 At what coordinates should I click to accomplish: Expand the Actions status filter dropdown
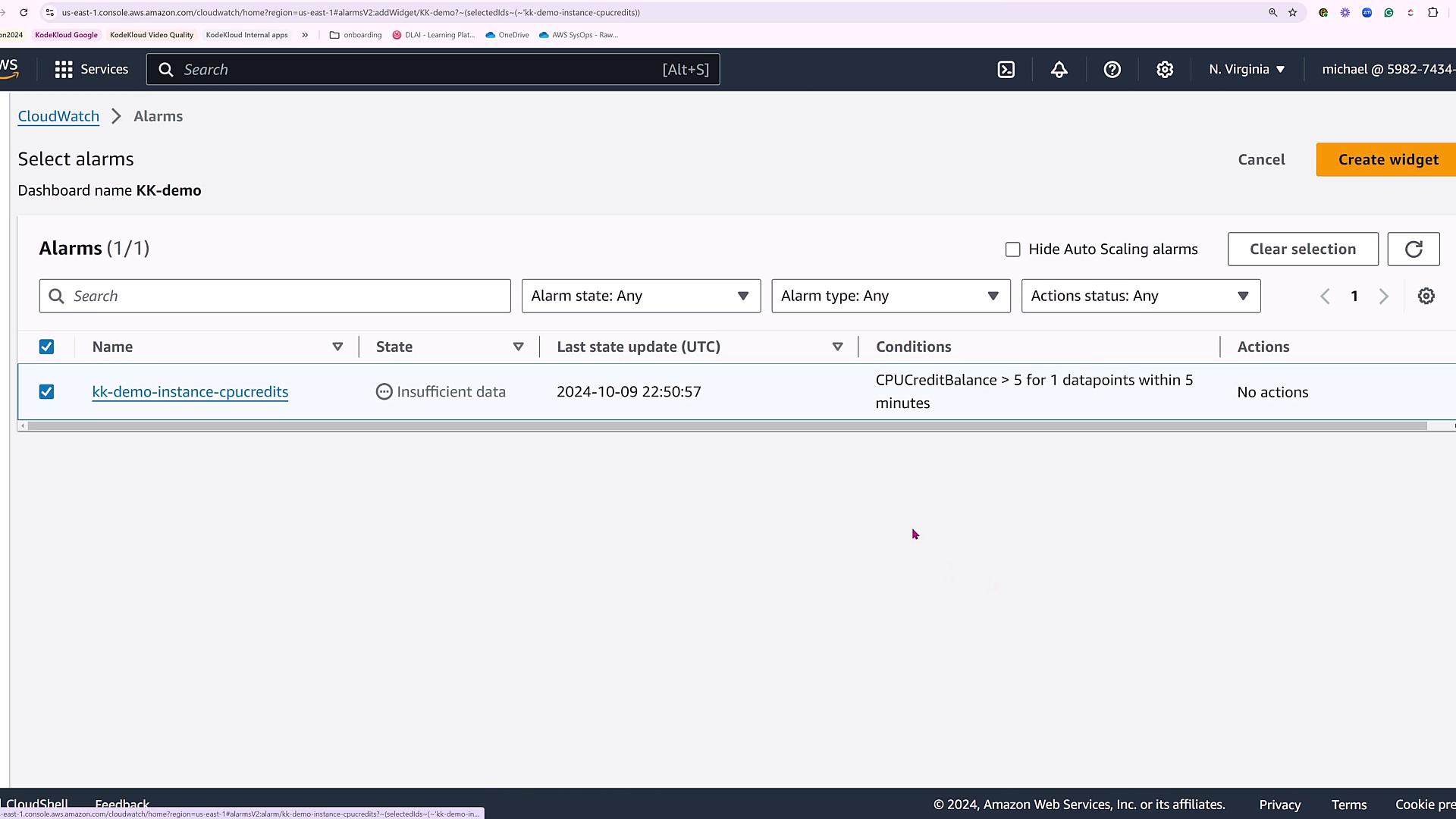[1140, 297]
